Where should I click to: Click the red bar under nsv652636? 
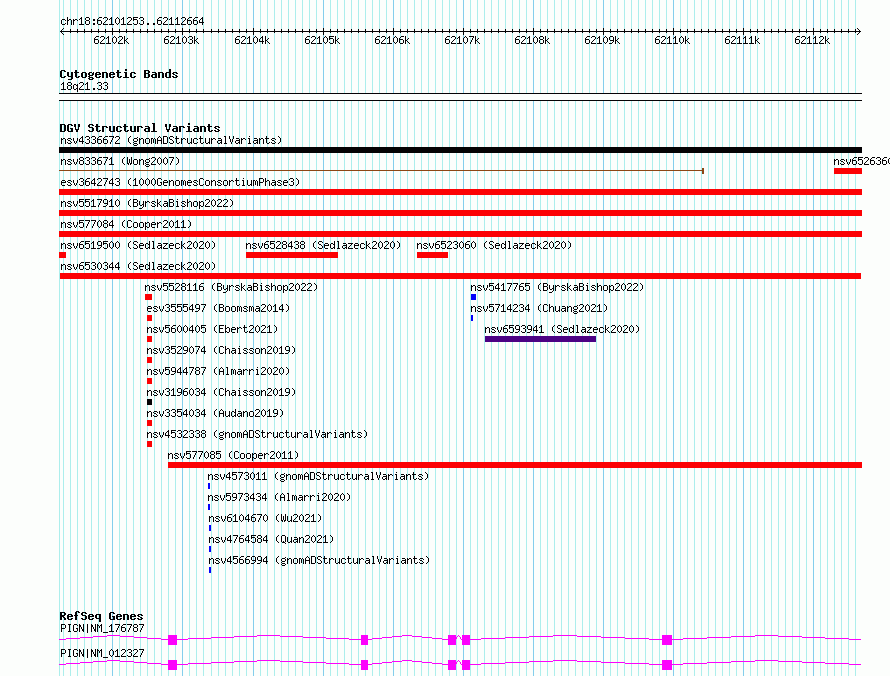pyautogui.click(x=848, y=171)
